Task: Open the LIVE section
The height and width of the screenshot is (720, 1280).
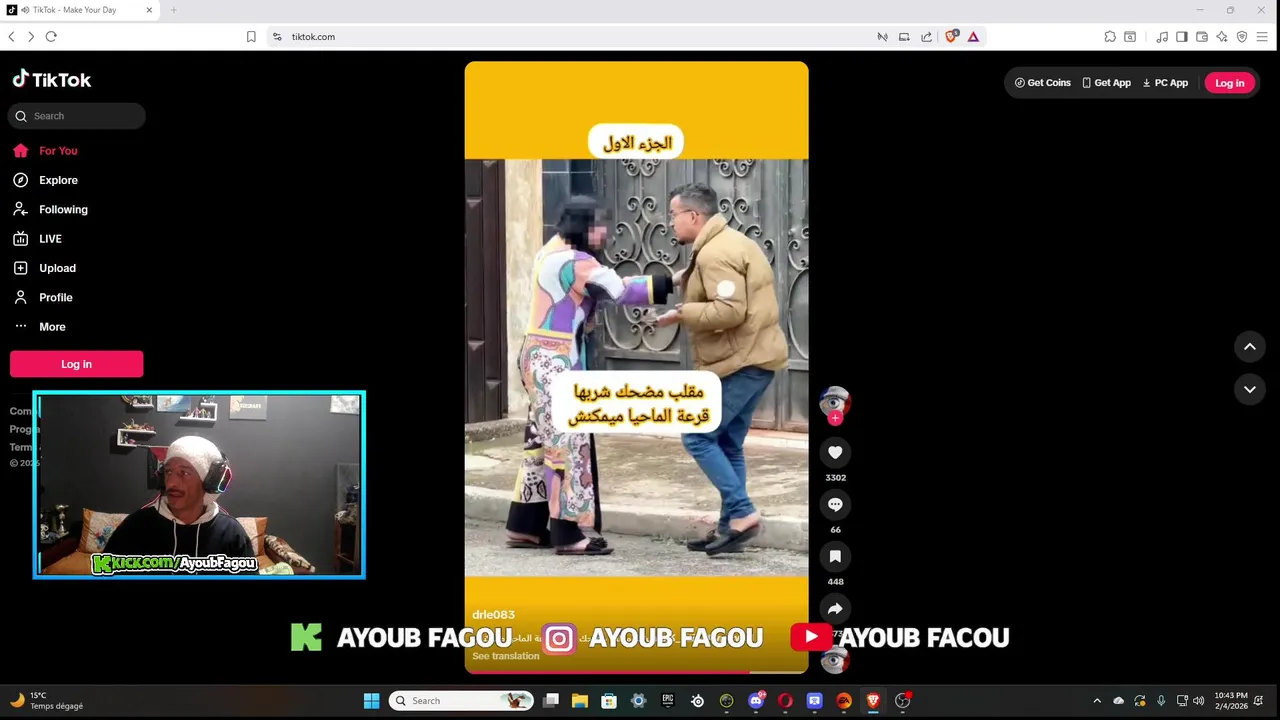Action: pyautogui.click(x=37, y=239)
